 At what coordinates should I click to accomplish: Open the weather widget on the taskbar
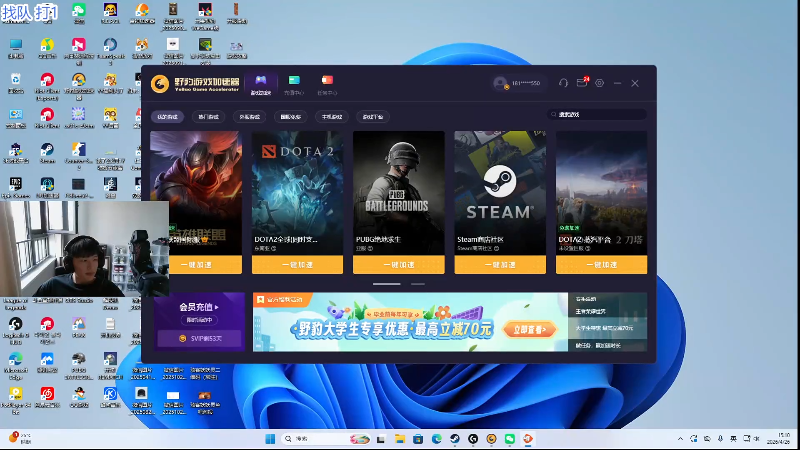(20, 439)
